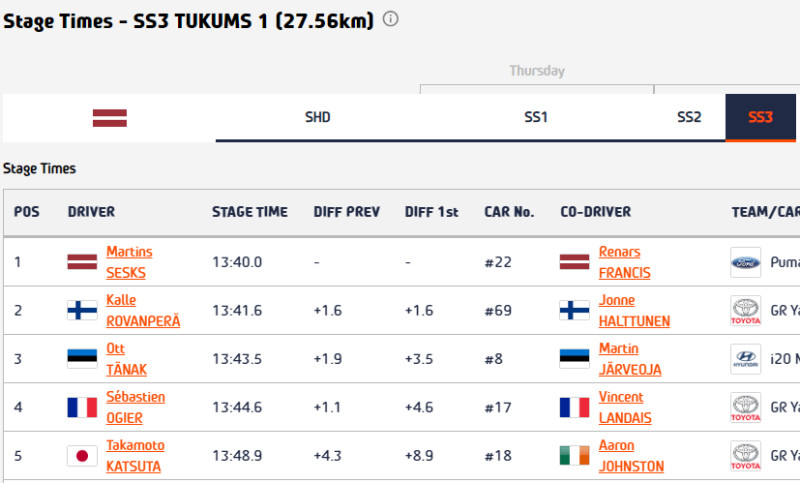This screenshot has height=483, width=800.
Task: Click the Toyota logo in Ogier row
Action: click(745, 408)
